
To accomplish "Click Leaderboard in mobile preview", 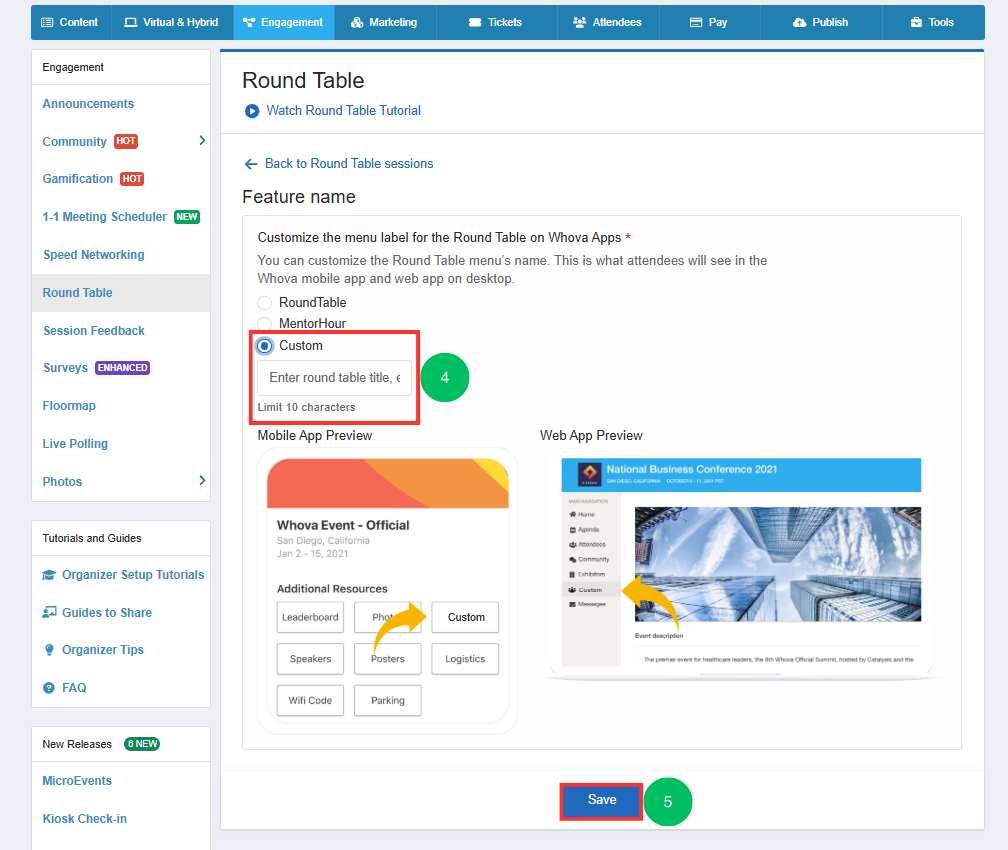I will tap(310, 617).
